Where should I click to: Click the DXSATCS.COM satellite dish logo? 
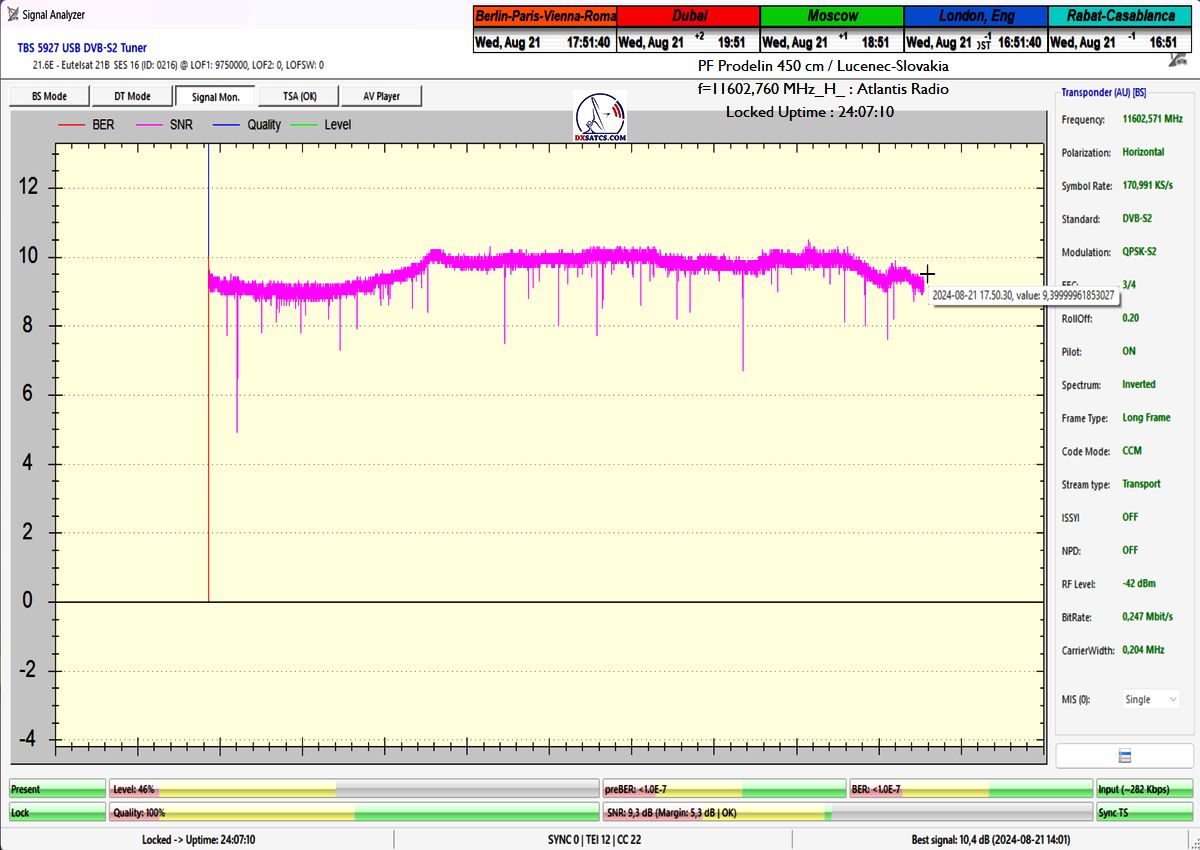[x=600, y=118]
